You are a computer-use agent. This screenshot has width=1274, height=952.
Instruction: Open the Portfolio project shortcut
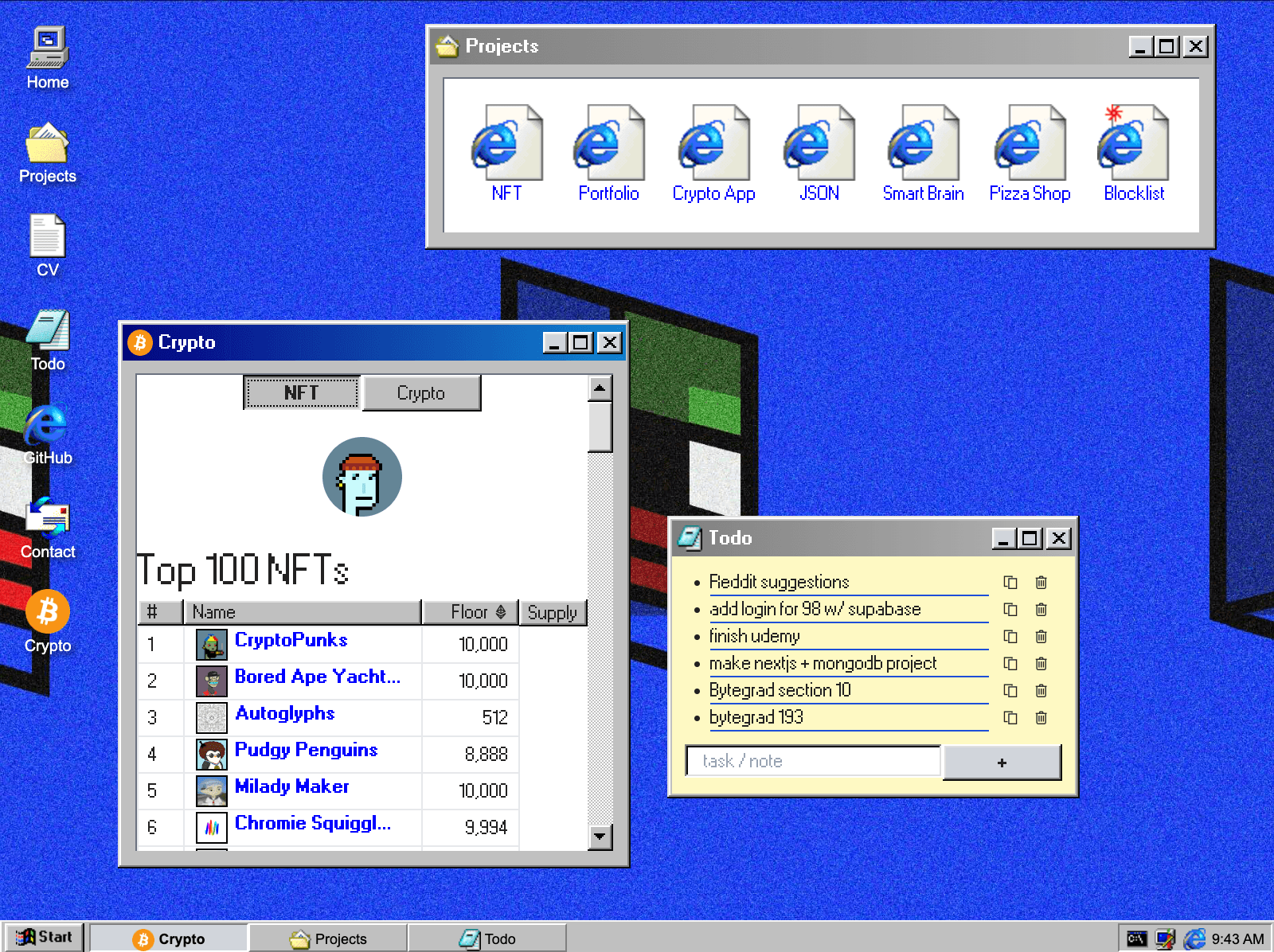(609, 154)
